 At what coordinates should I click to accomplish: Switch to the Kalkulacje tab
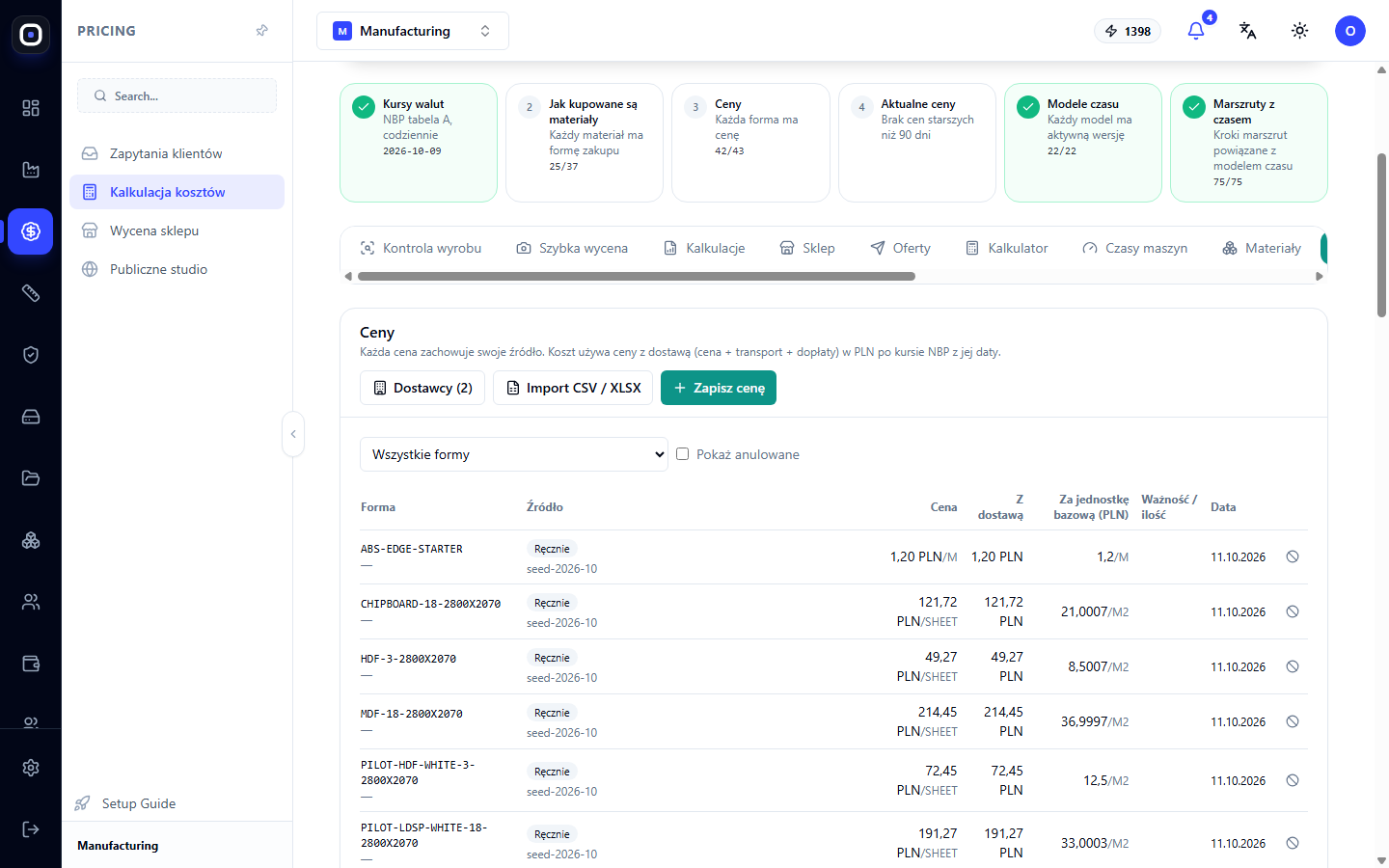704,248
